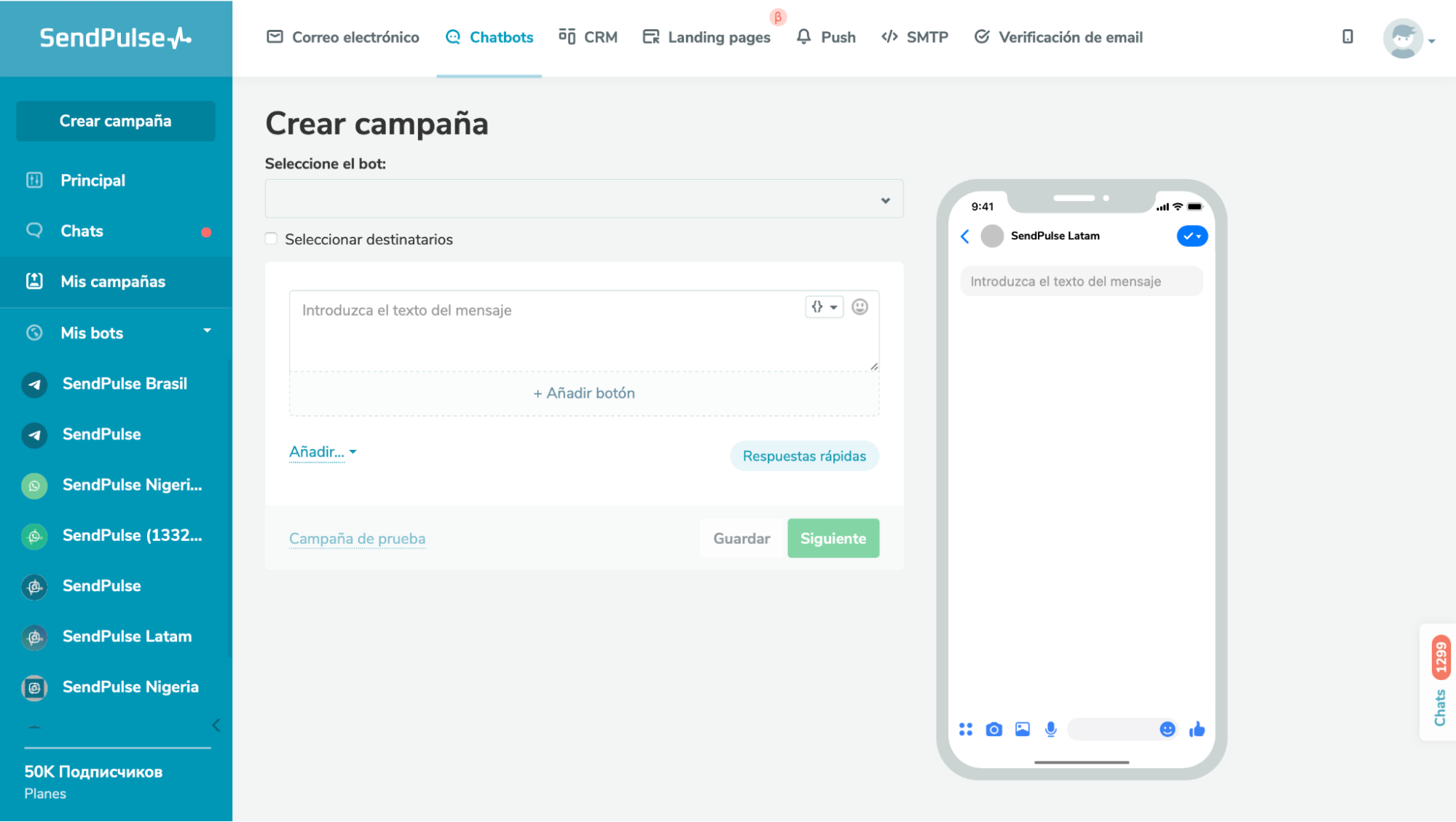1456x822 pixels.
Task: Open the Chats 1299 side widget
Action: coord(1439,682)
